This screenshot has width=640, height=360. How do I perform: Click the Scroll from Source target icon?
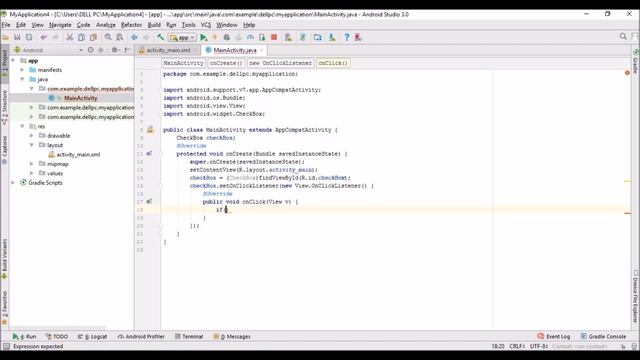point(90,50)
